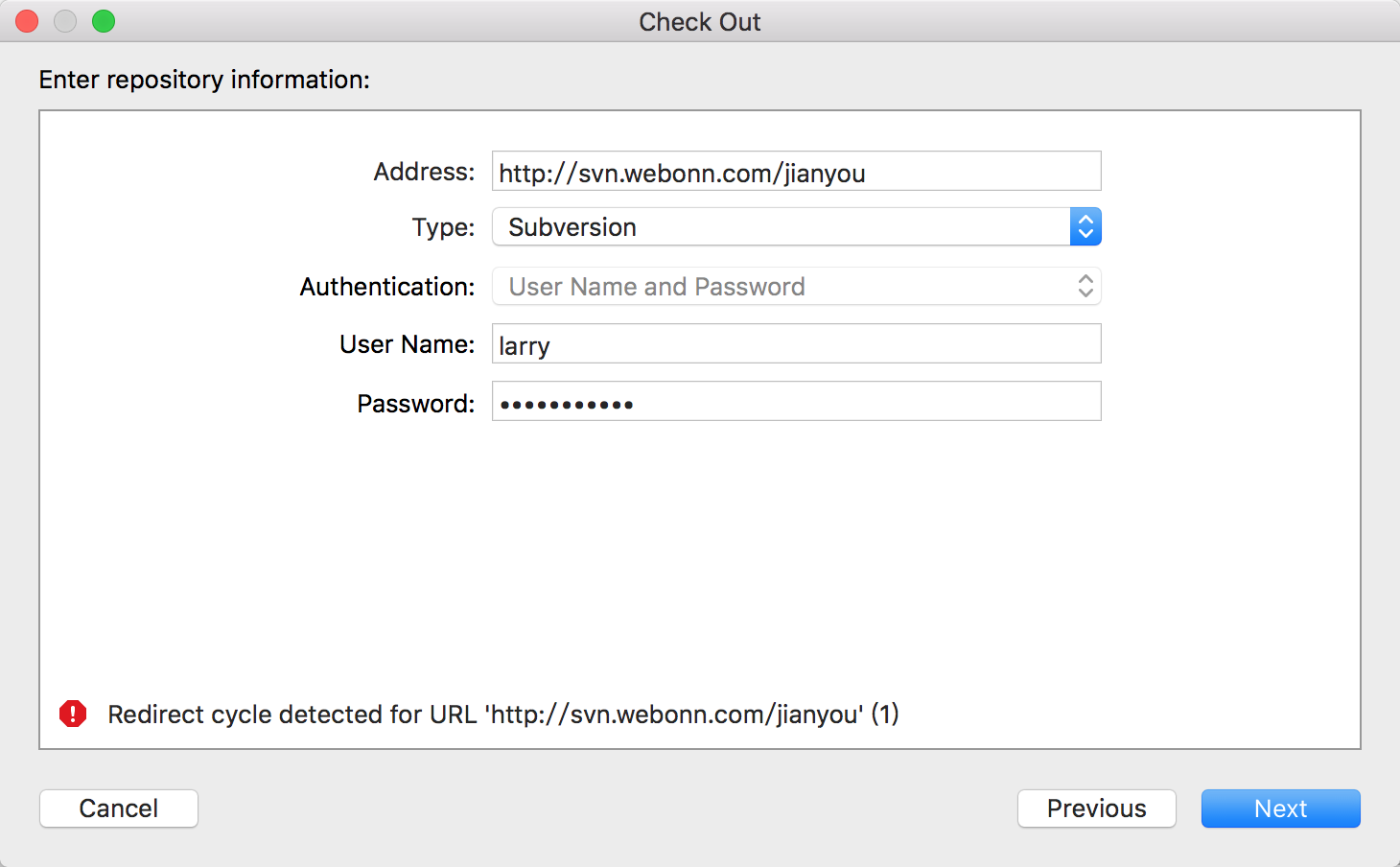Click the User Name label

pyautogui.click(x=407, y=344)
